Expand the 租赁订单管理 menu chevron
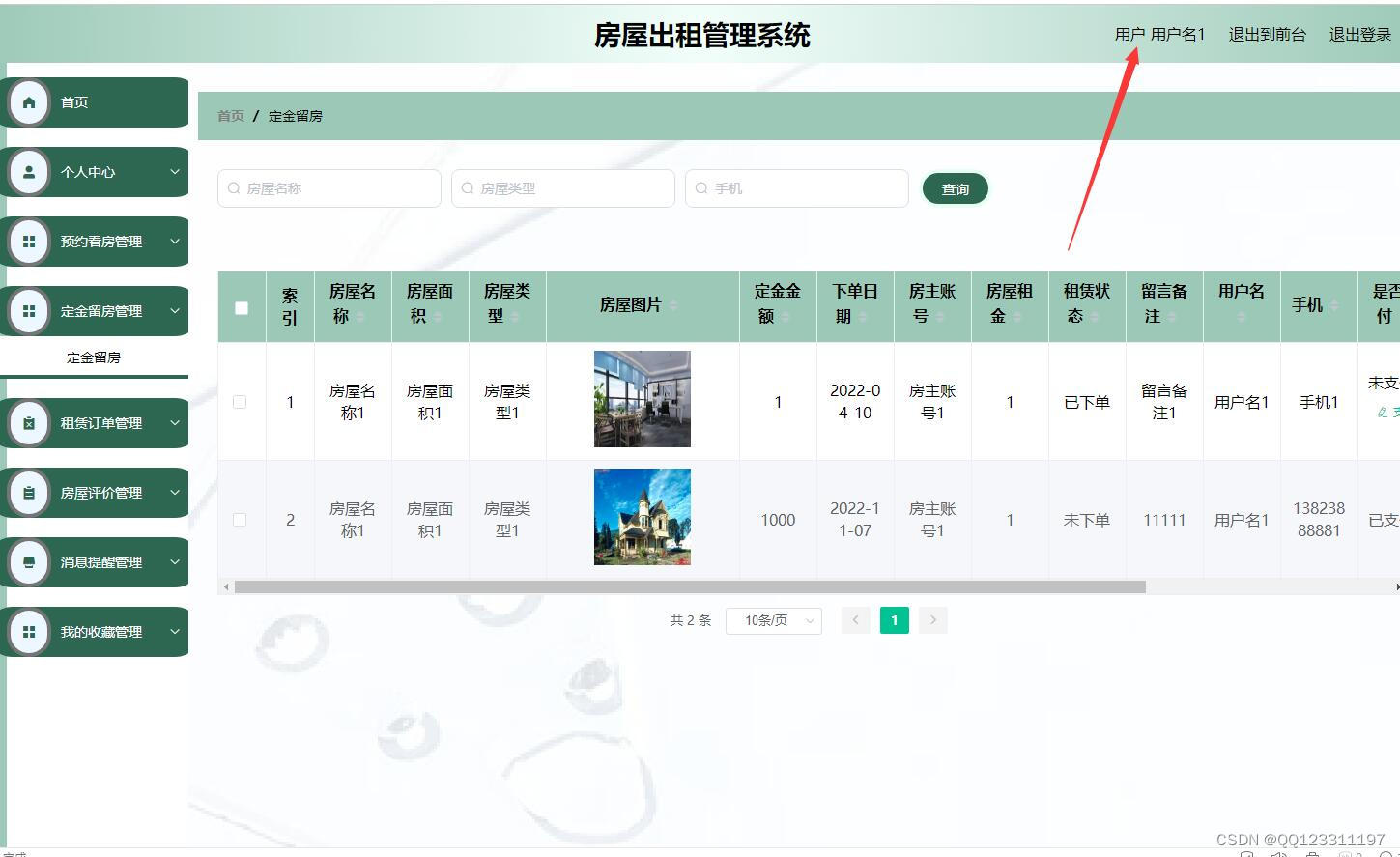This screenshot has height=857, width=1400. [x=175, y=423]
